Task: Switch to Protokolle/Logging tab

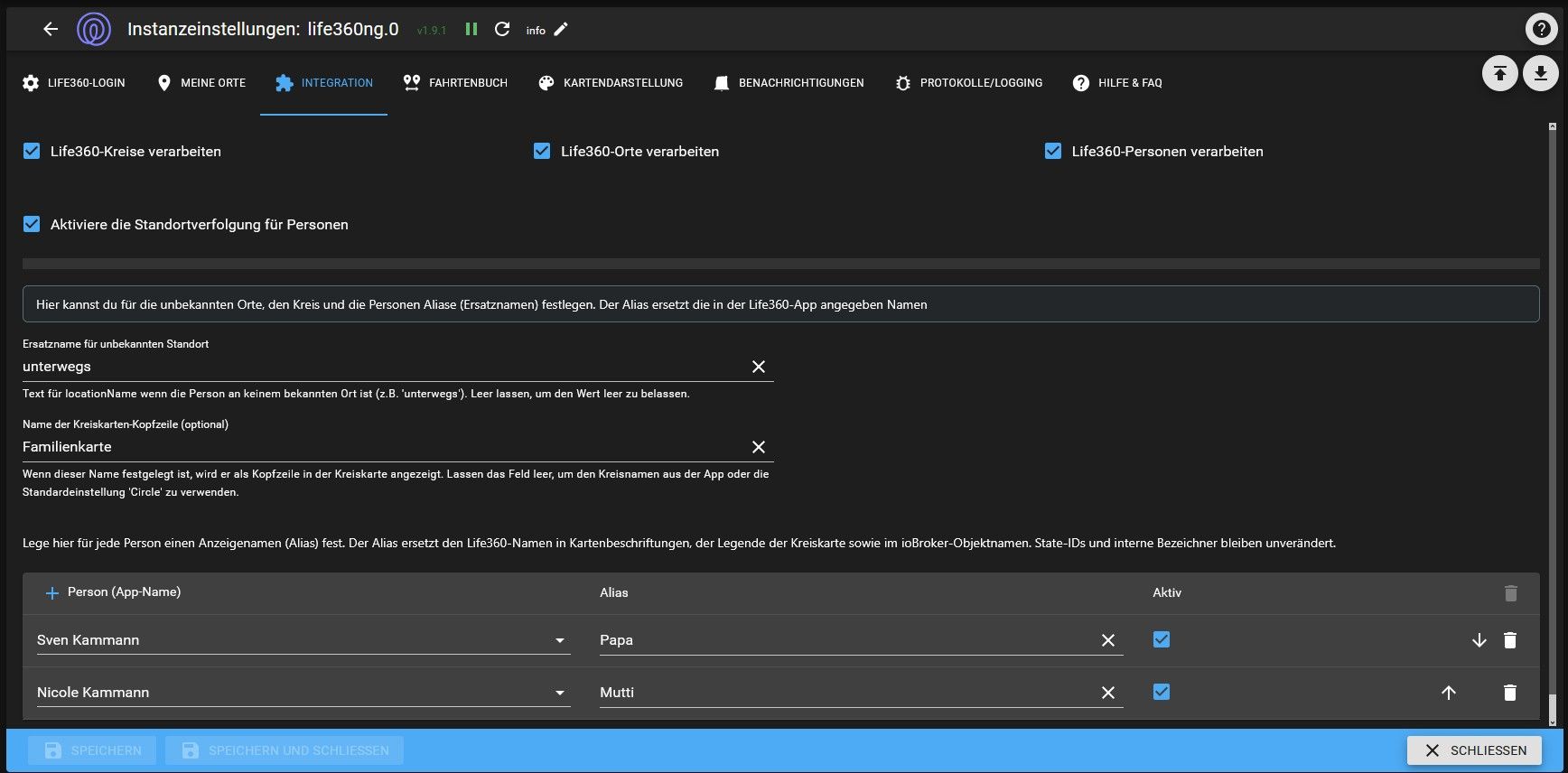Action: [x=968, y=83]
